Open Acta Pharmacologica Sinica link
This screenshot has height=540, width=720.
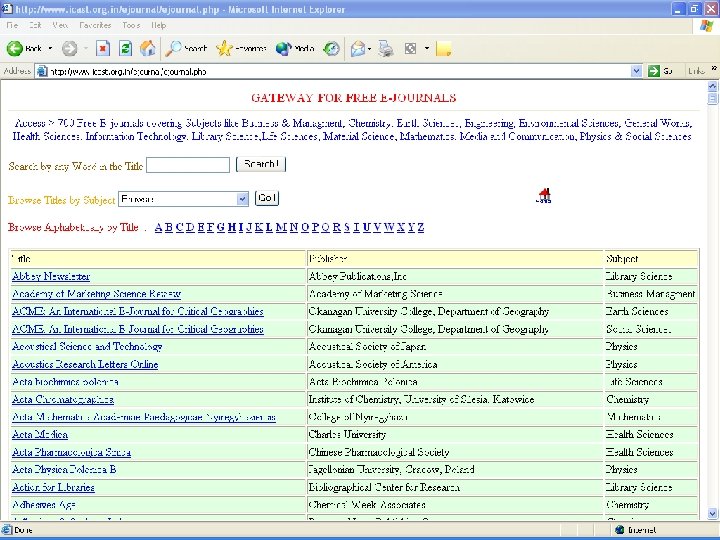[x=72, y=452]
